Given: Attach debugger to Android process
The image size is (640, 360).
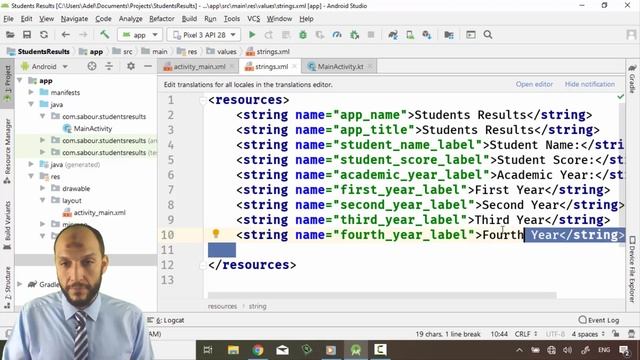Looking at the screenshot, I should [354, 35].
